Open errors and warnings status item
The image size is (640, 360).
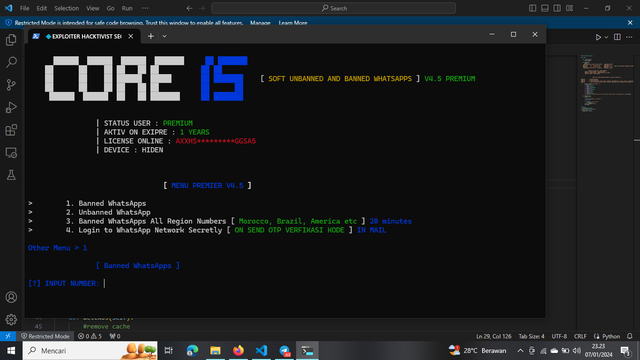(x=90, y=336)
